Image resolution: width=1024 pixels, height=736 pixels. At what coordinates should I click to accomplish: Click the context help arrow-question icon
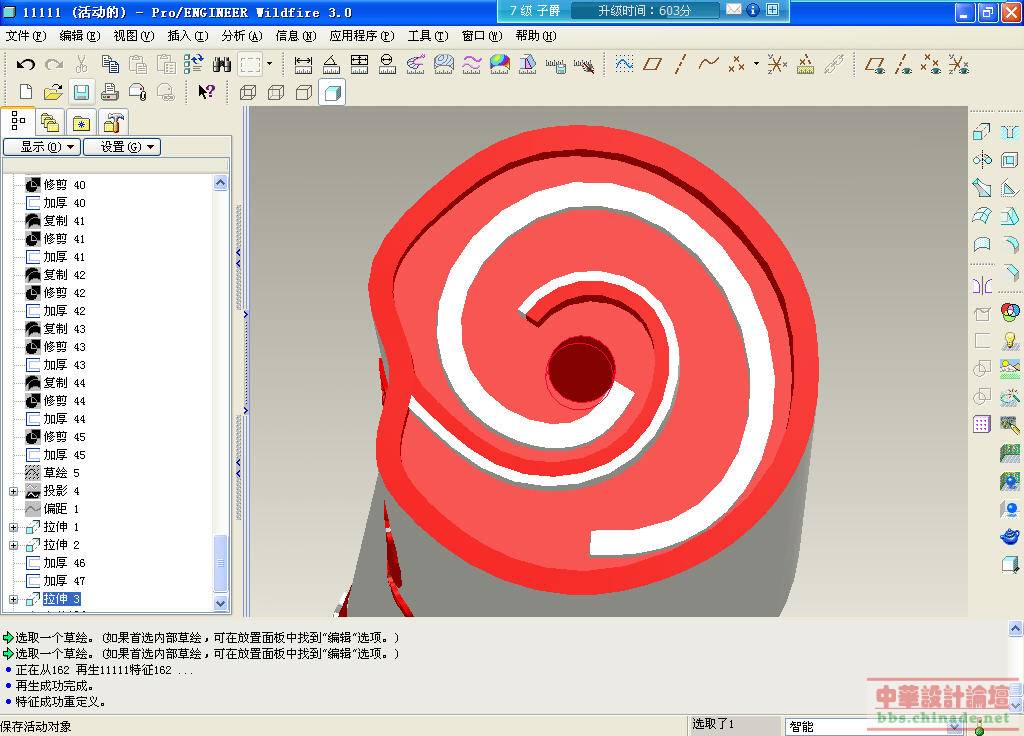pos(206,92)
